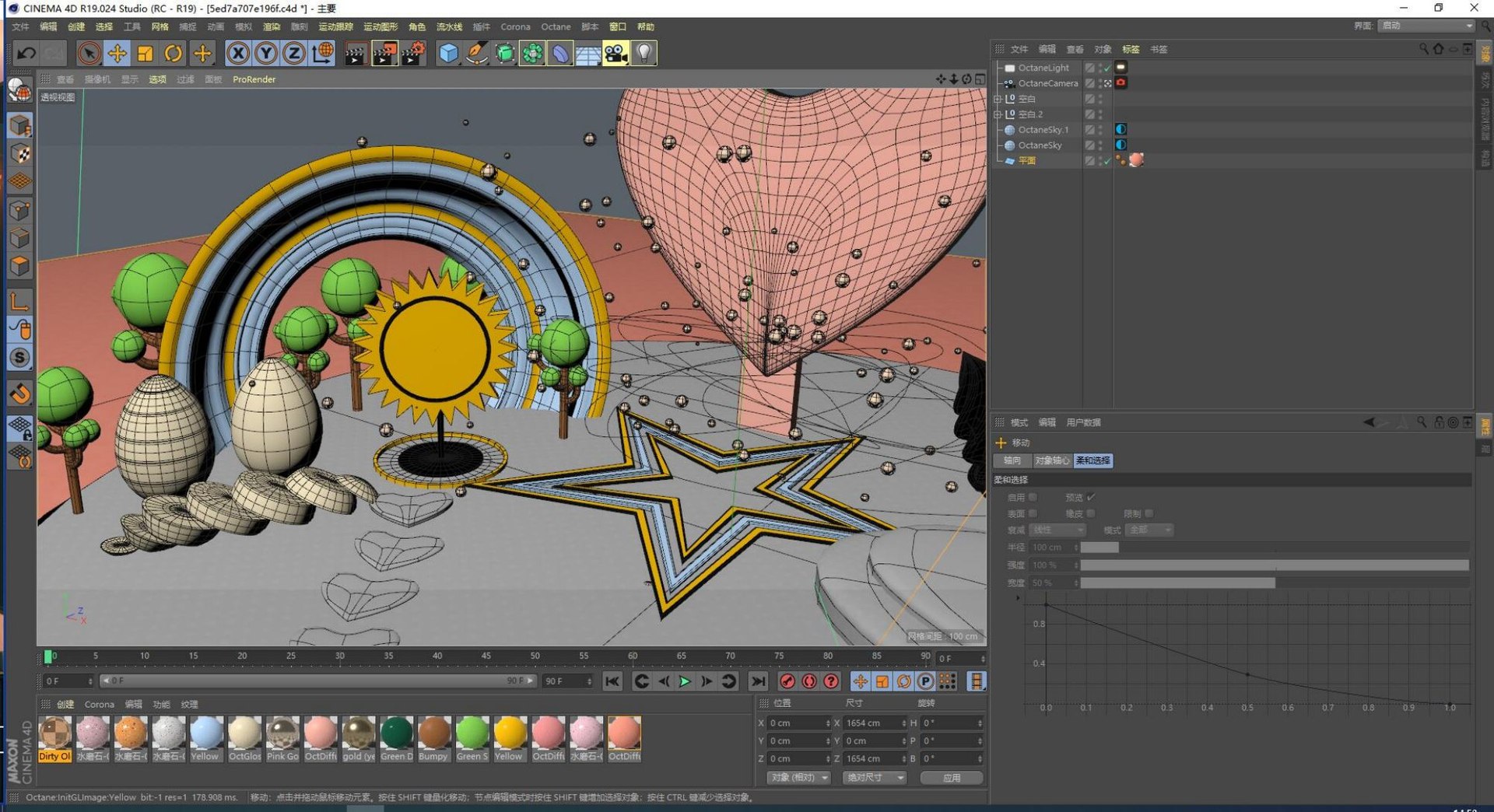Screen dimensions: 1494x812
Task: Activate the Rotate tool
Action: pyautogui.click(x=174, y=54)
